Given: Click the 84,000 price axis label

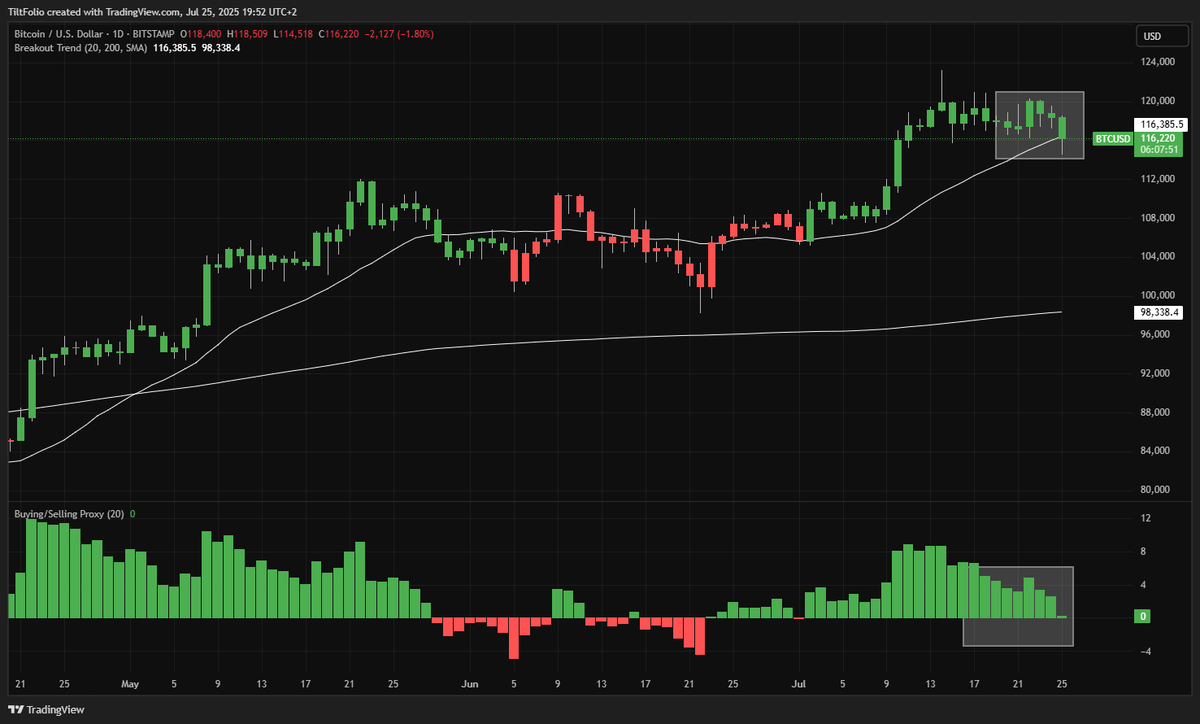Looking at the screenshot, I should tap(1157, 451).
